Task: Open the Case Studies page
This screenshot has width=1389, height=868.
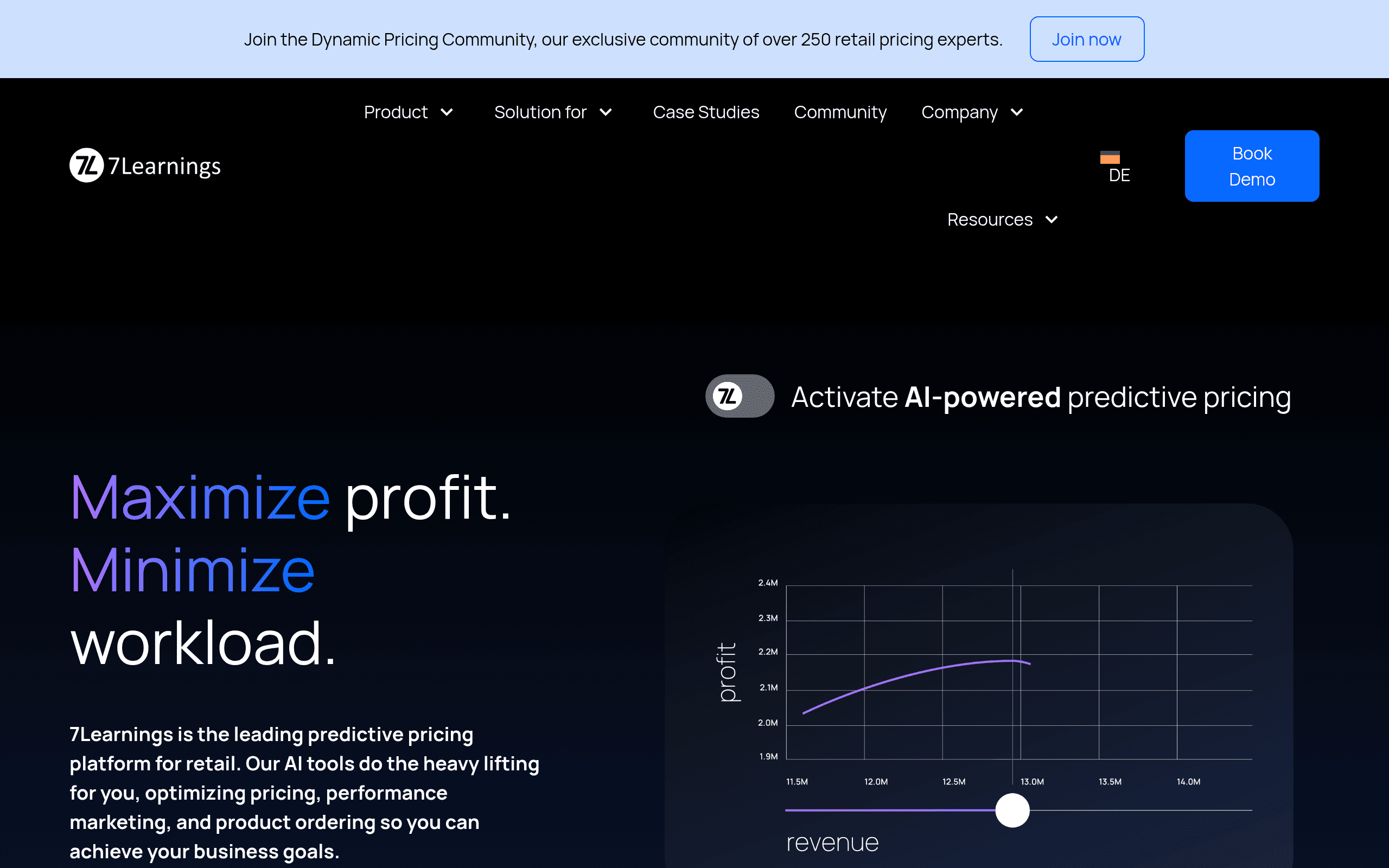Action: pos(706,112)
